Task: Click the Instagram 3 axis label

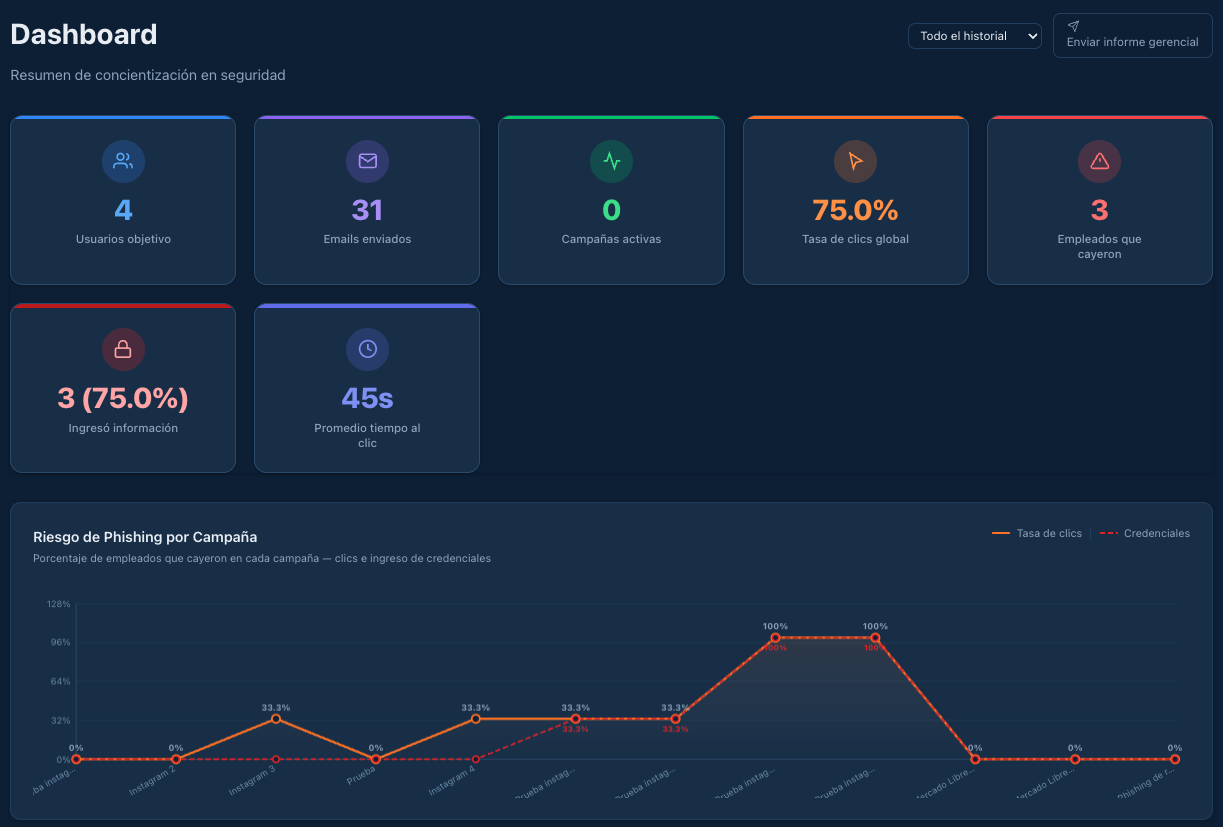Action: pos(254,781)
